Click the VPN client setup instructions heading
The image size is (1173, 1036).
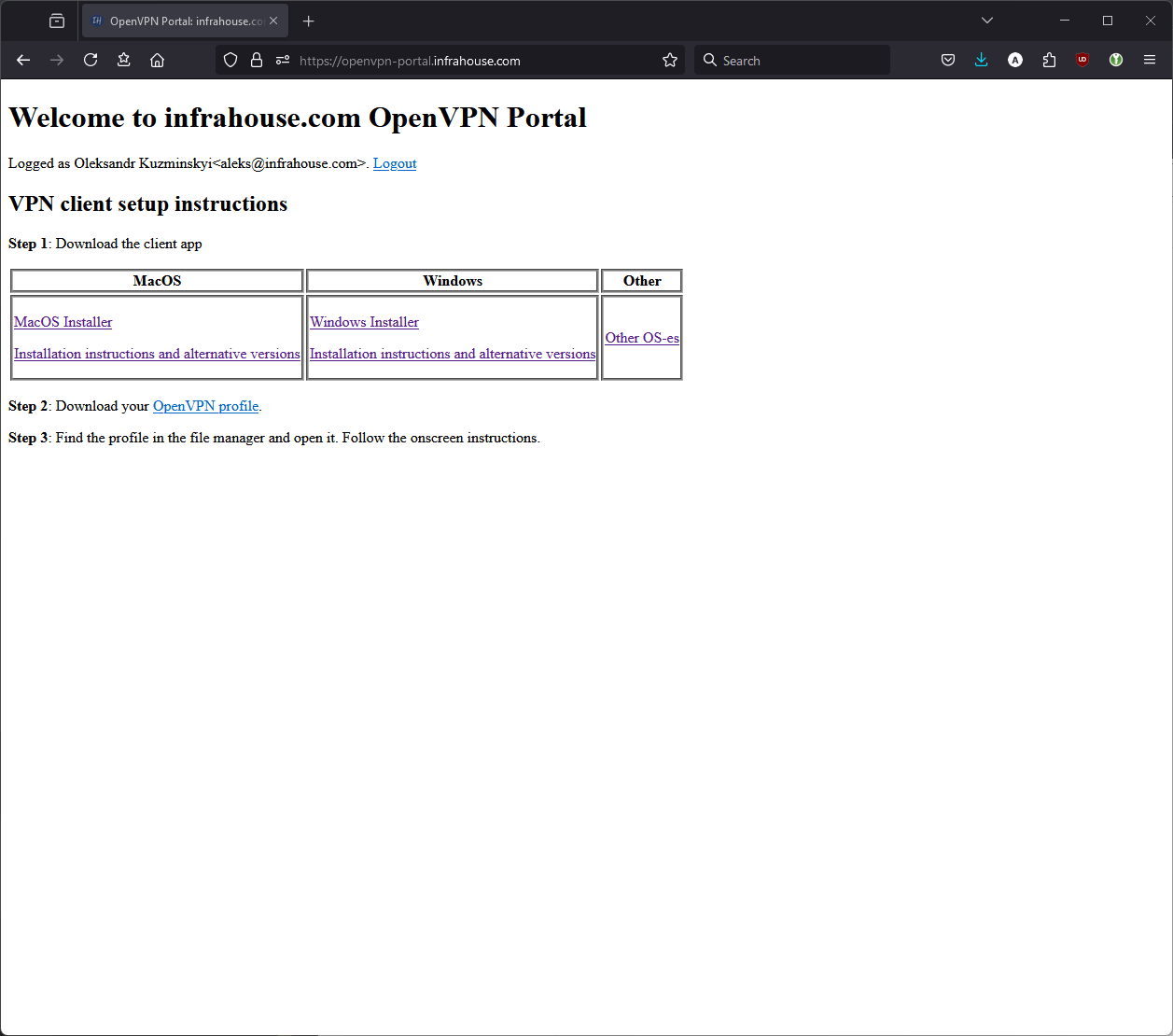pyautogui.click(x=148, y=204)
